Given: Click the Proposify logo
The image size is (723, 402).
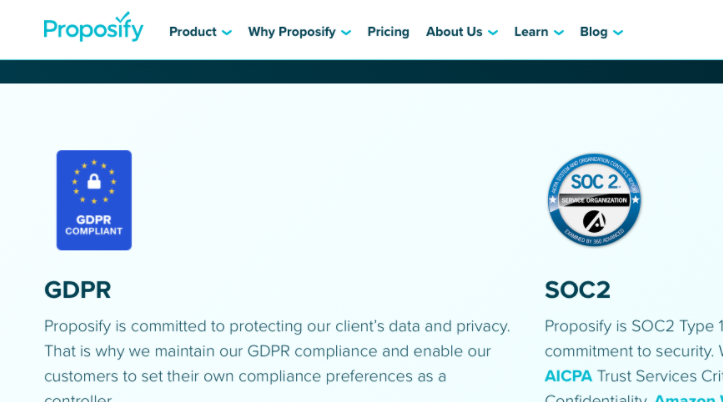Looking at the screenshot, I should (x=94, y=27).
